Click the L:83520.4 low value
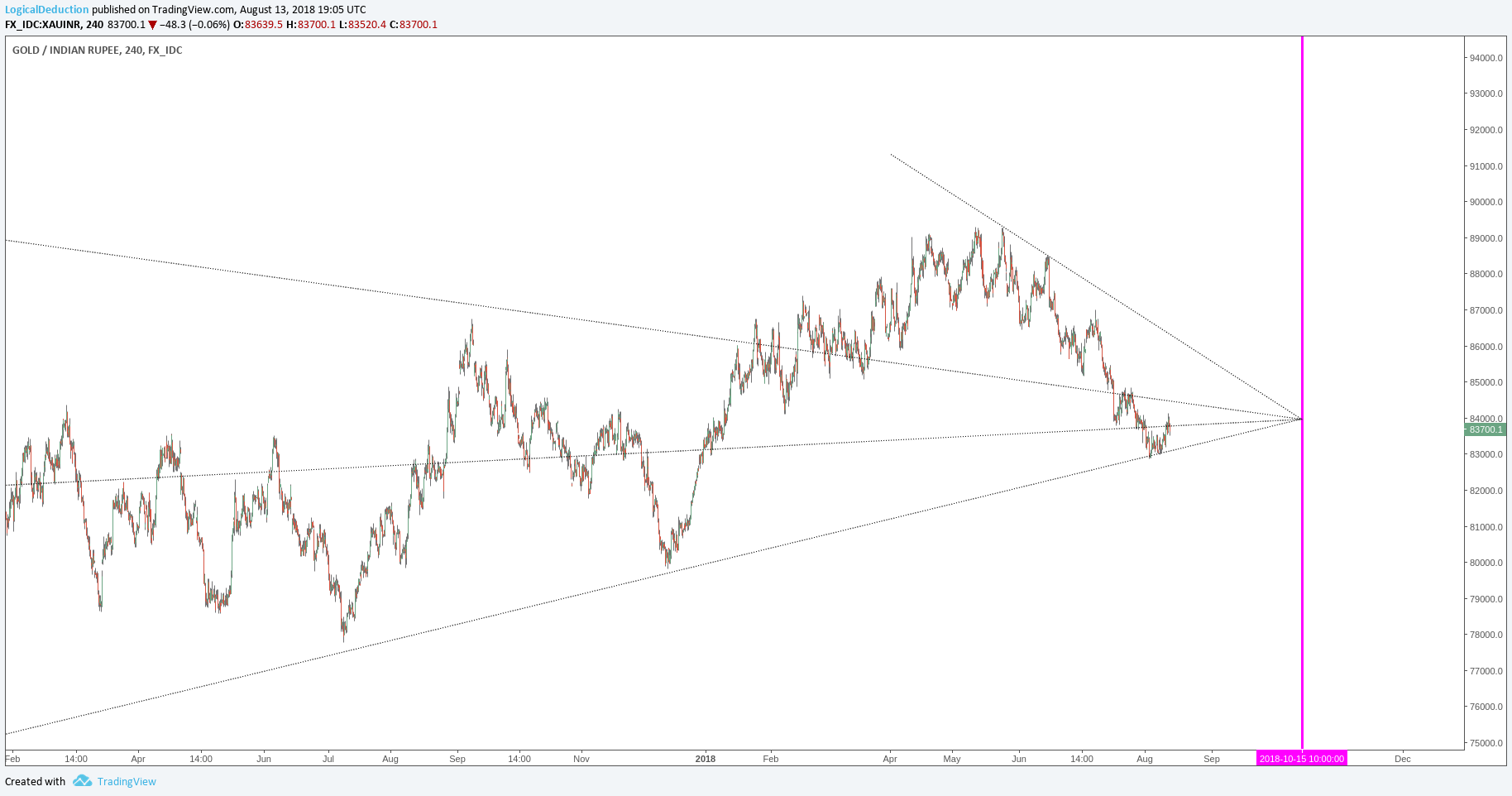 pyautogui.click(x=362, y=25)
